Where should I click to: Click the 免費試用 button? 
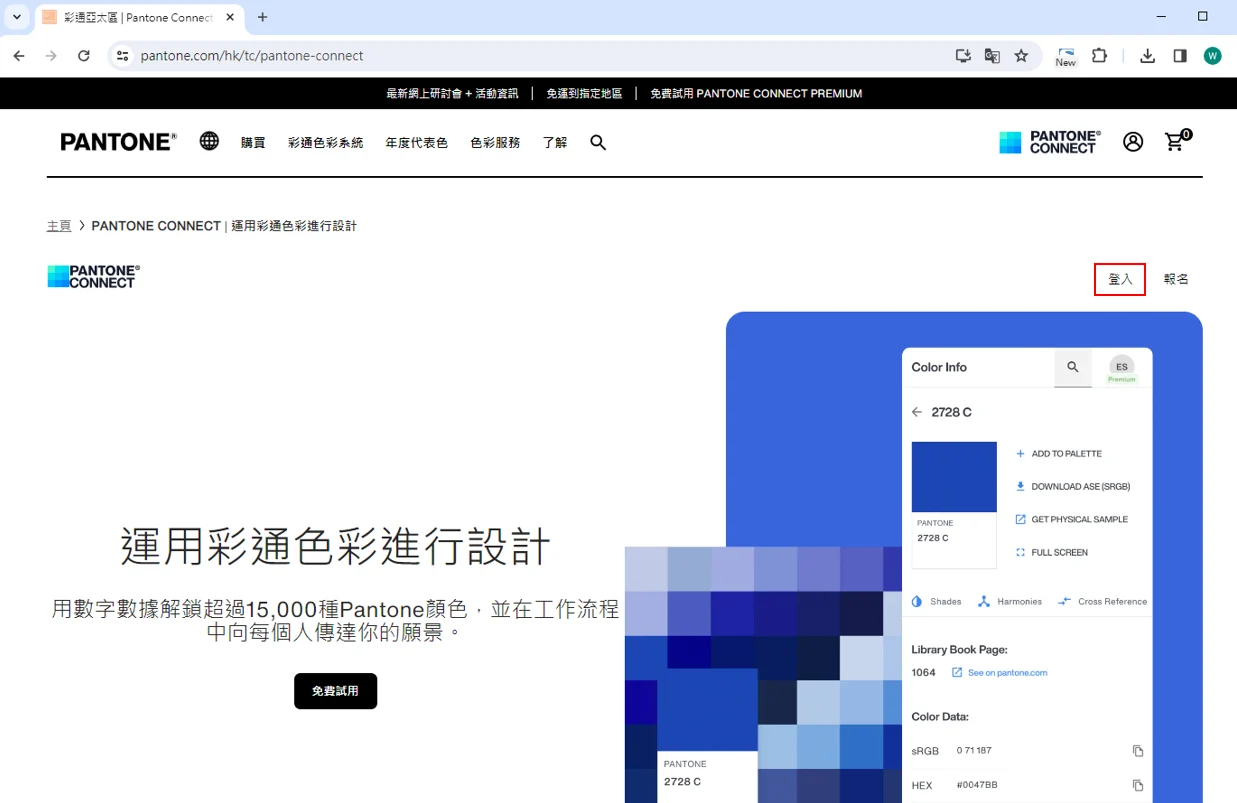pyautogui.click(x=335, y=691)
